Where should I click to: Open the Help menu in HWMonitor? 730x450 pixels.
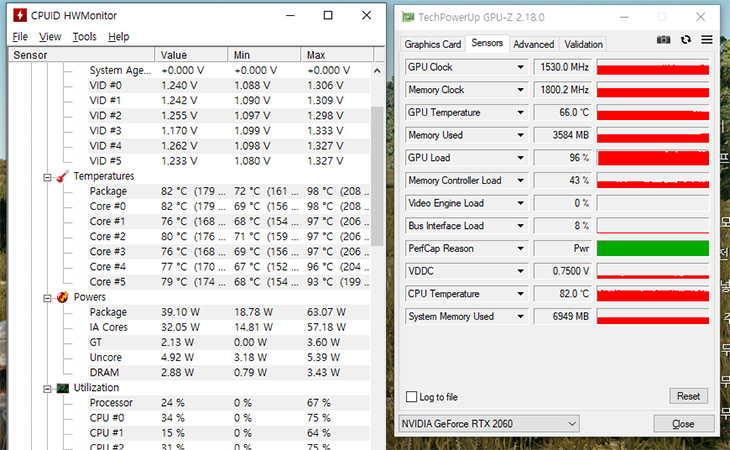[x=119, y=37]
